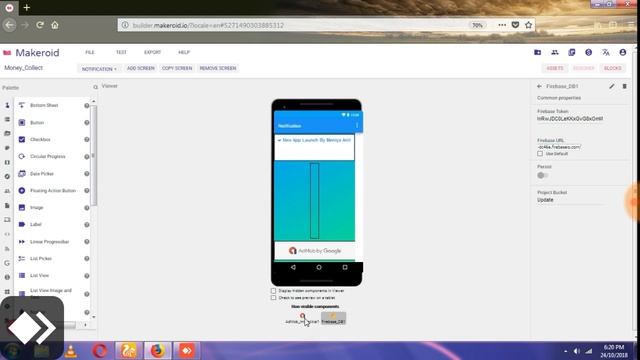
Task: Click the donate dollar icon in header
Action: point(589,52)
